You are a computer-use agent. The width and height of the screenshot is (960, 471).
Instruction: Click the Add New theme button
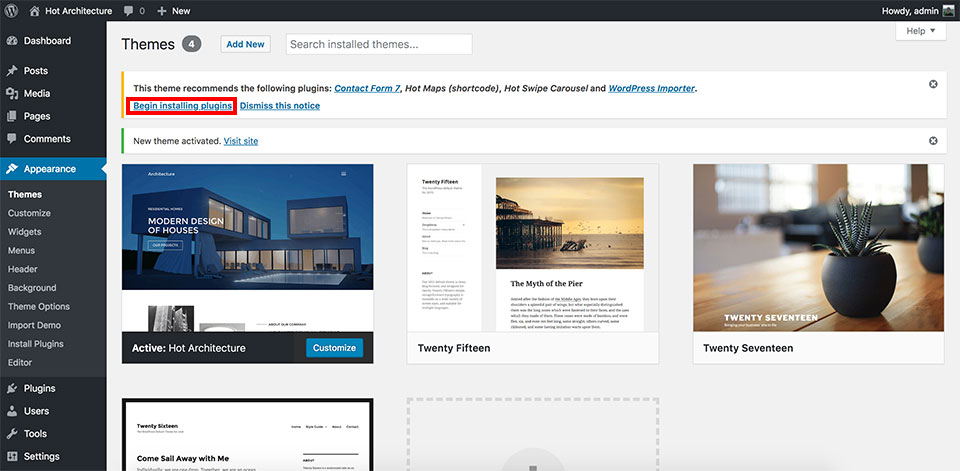point(246,44)
